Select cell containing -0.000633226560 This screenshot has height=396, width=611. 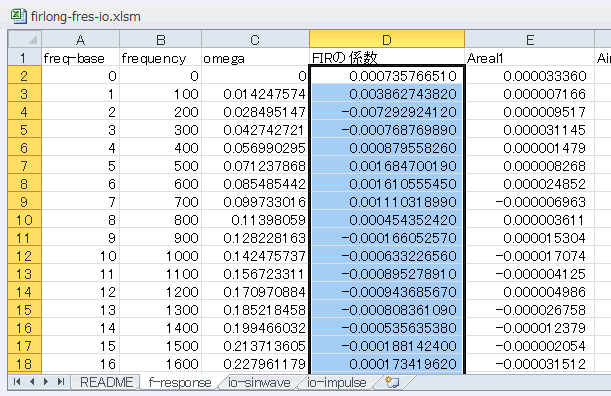387,256
